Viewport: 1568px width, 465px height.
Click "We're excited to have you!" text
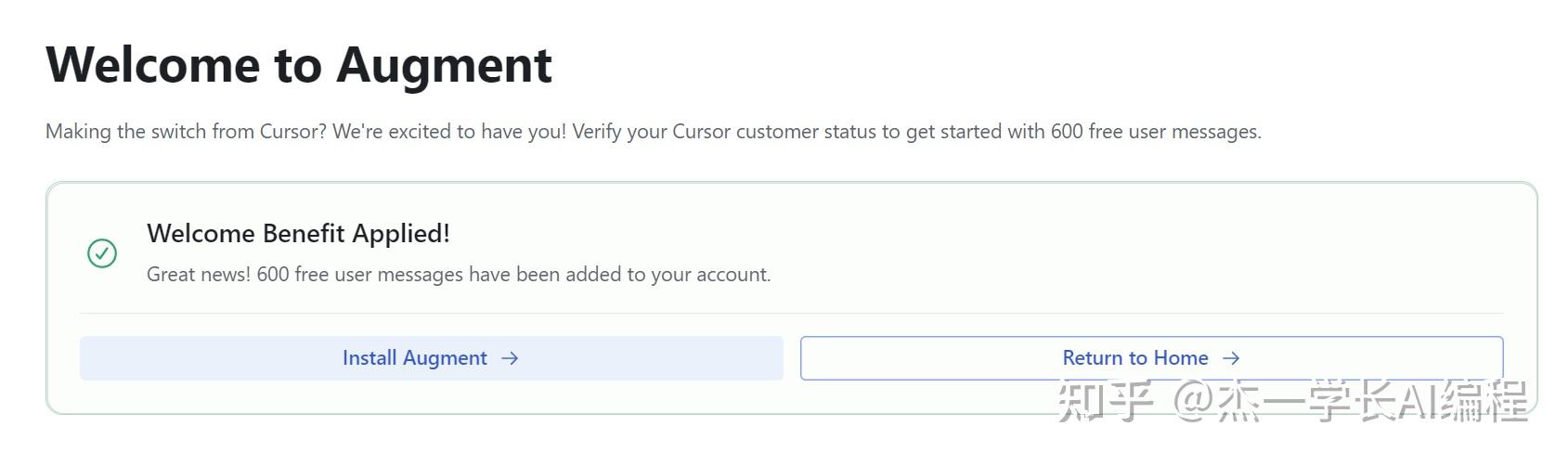click(x=449, y=132)
